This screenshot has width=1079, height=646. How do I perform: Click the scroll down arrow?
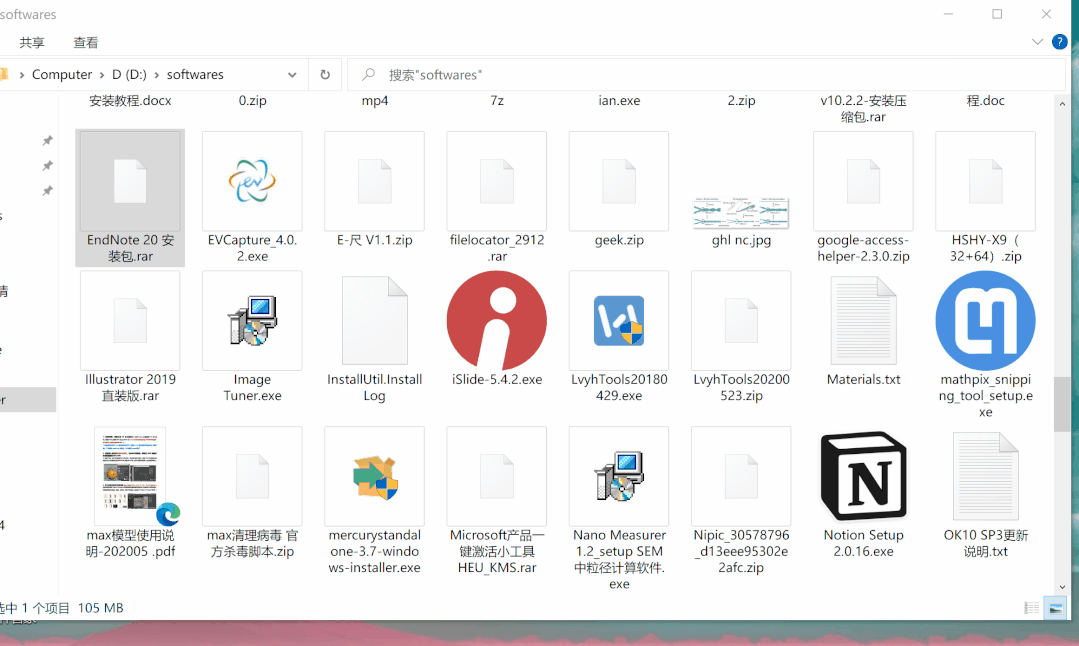tap(1062, 587)
